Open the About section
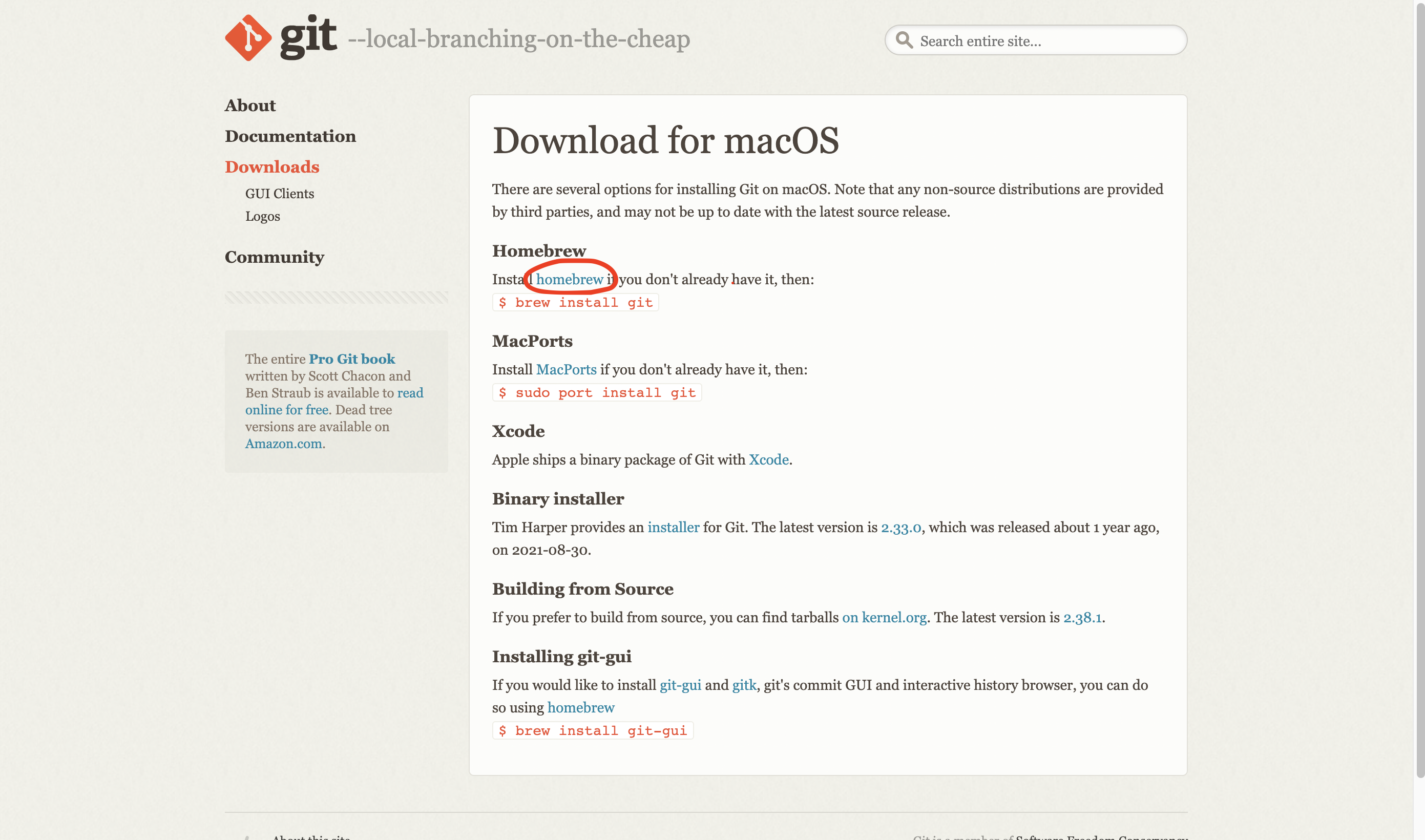This screenshot has height=840, width=1425. [x=249, y=106]
